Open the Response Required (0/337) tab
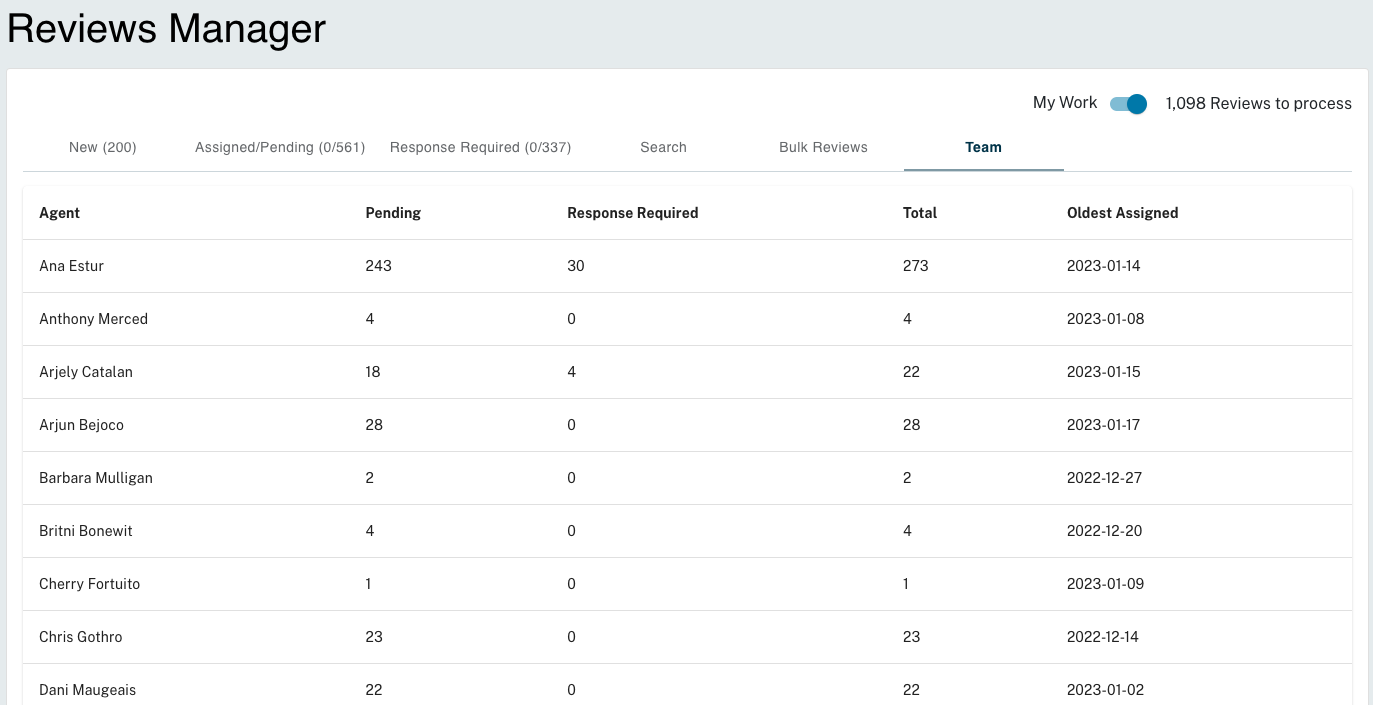 click(x=480, y=147)
